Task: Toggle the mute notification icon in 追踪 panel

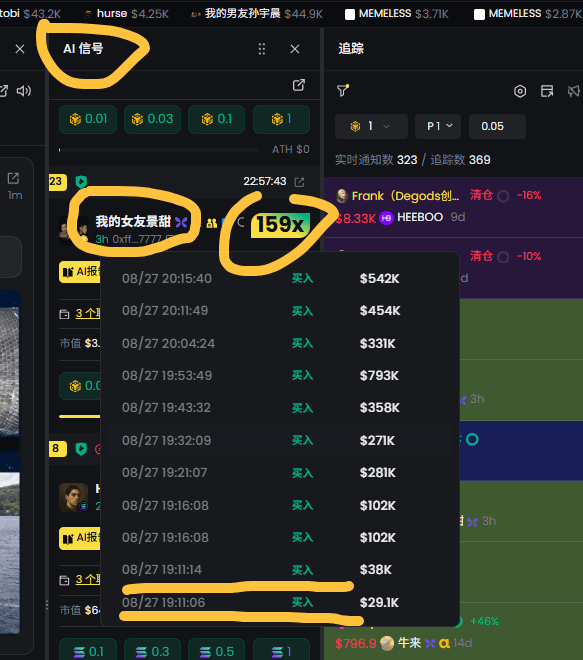Action: coord(574,91)
